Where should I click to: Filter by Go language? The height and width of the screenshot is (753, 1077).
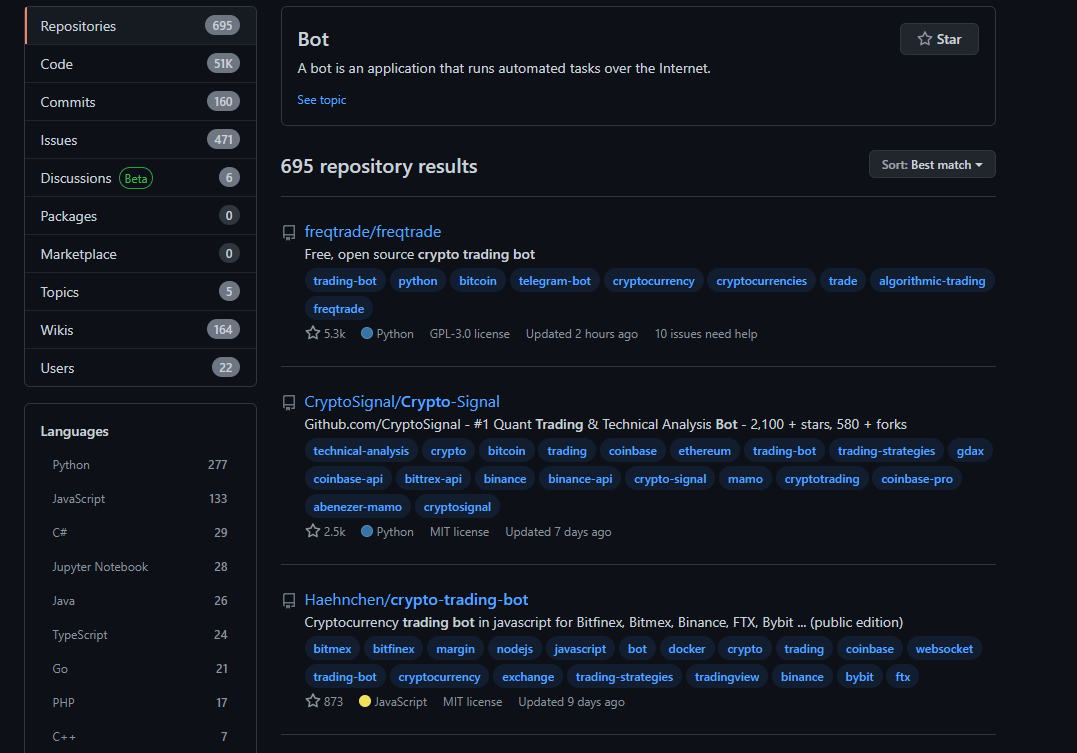(140, 668)
